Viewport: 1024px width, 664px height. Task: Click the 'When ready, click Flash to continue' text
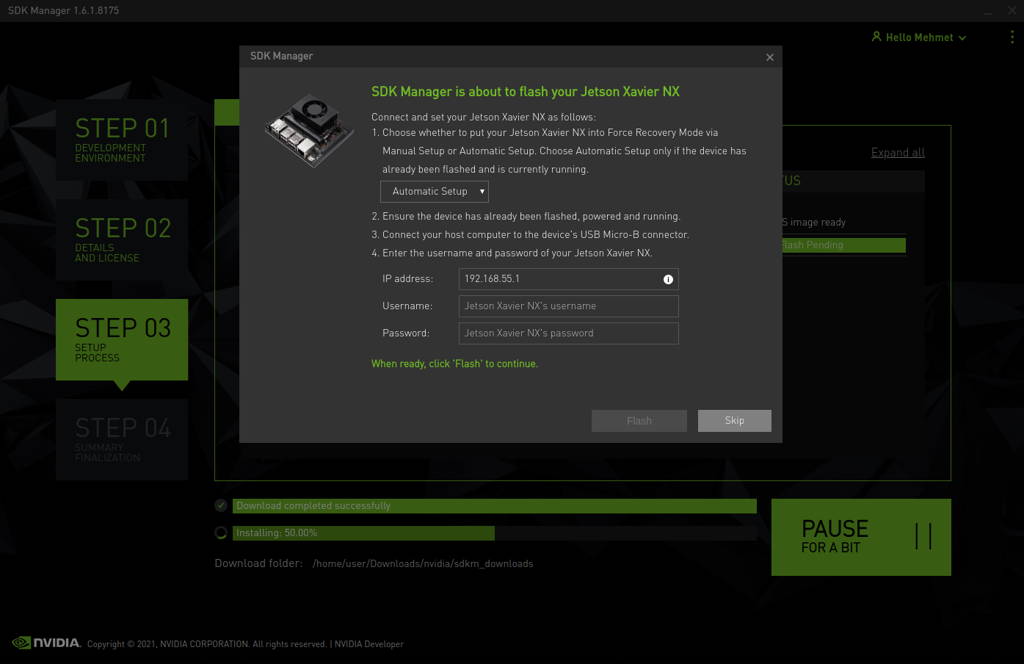(x=455, y=364)
